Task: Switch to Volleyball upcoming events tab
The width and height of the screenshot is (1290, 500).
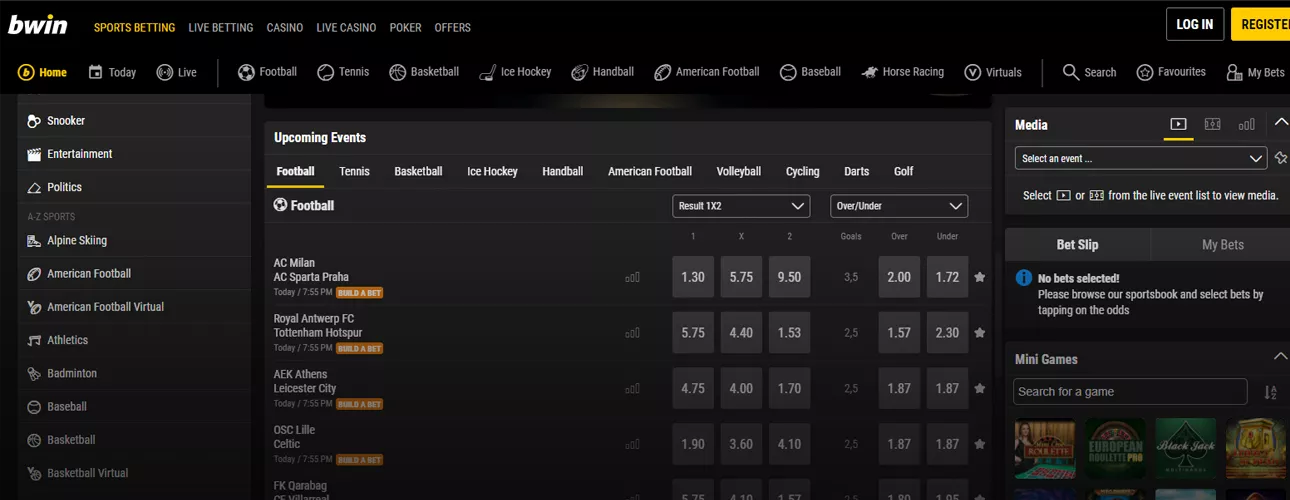Action: click(738, 171)
